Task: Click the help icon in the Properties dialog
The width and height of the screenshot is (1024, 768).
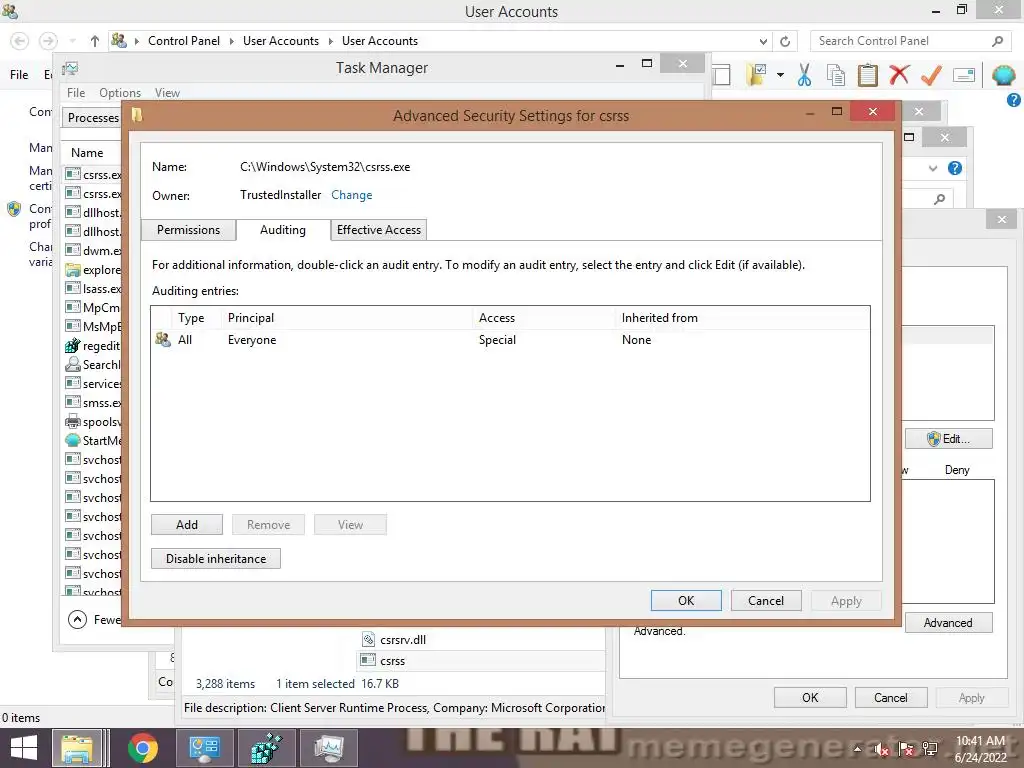Action: [955, 168]
